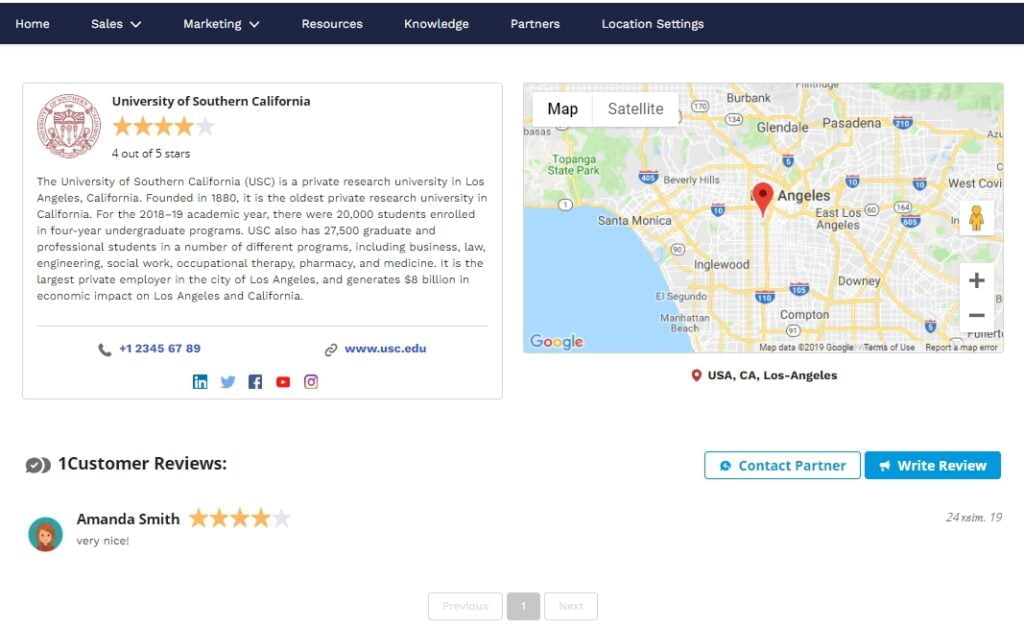Click the link icon beside www.usc.edu
The image size is (1024, 628).
pyautogui.click(x=331, y=349)
